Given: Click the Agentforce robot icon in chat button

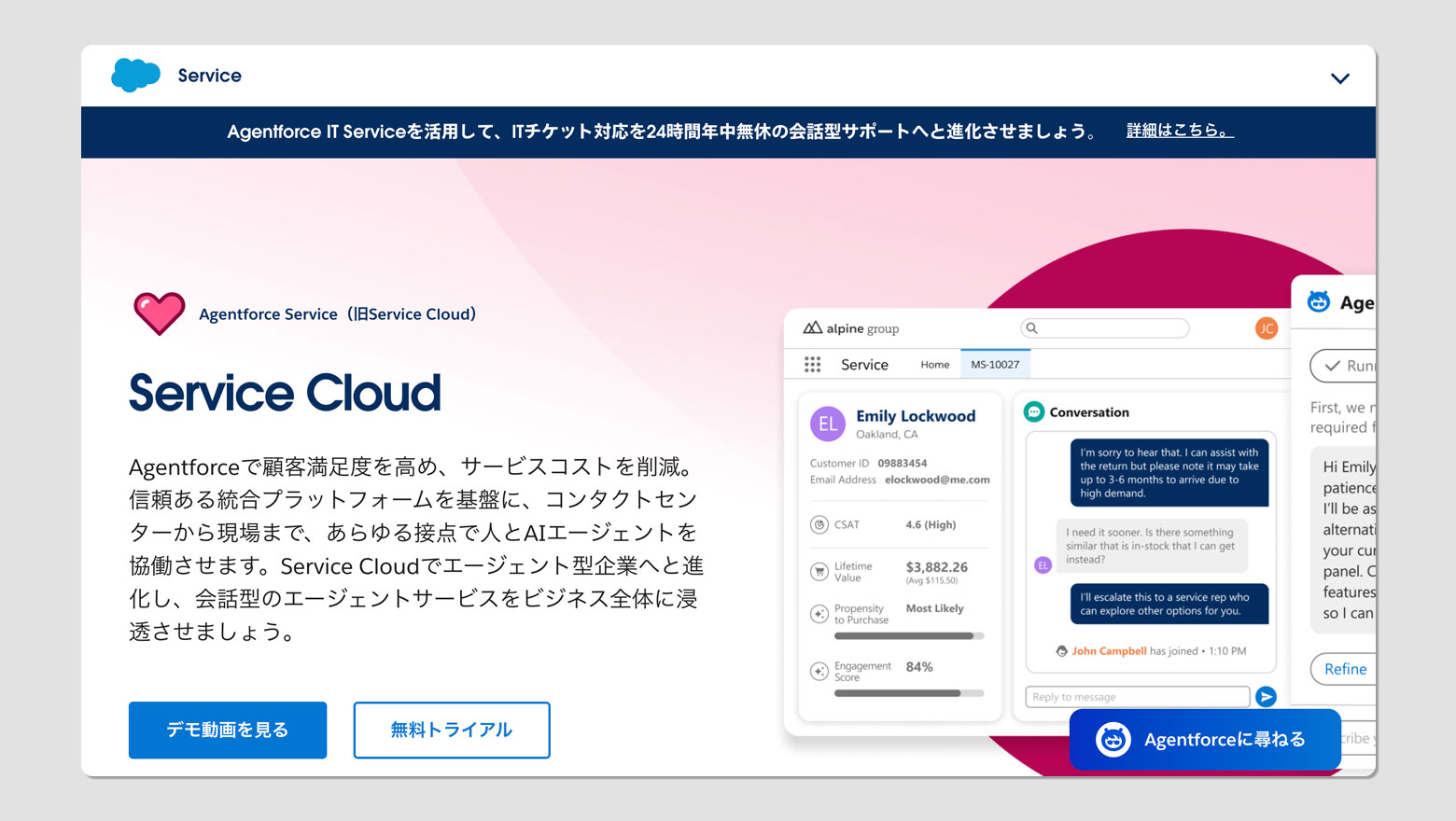Looking at the screenshot, I should pos(1113,740).
